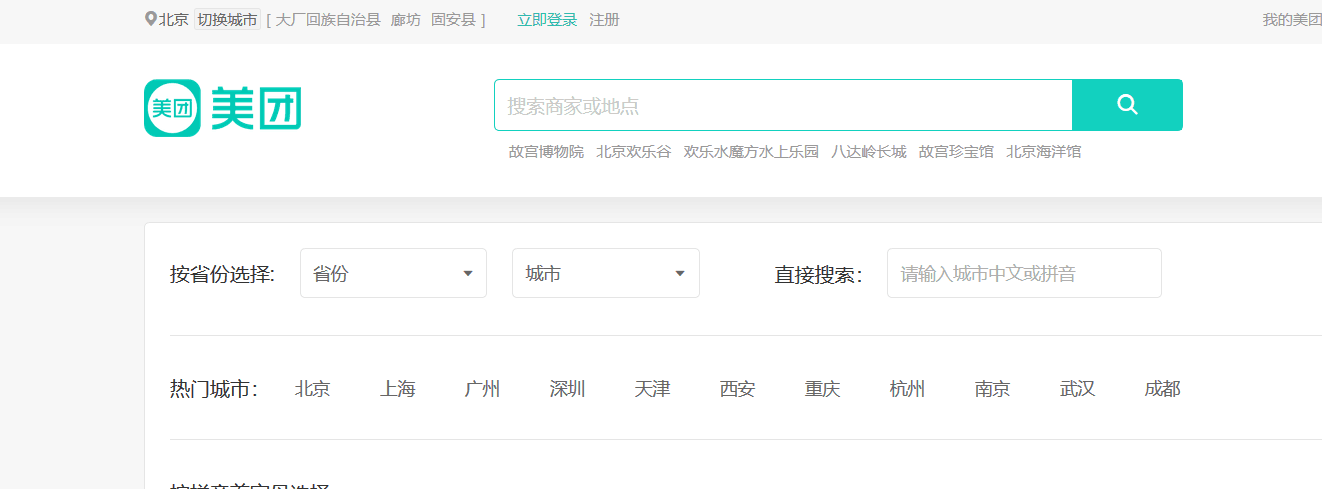Image resolution: width=1322 pixels, height=489 pixels.
Task: Select nearby city 大厂回族自治县
Action: [x=328, y=19]
